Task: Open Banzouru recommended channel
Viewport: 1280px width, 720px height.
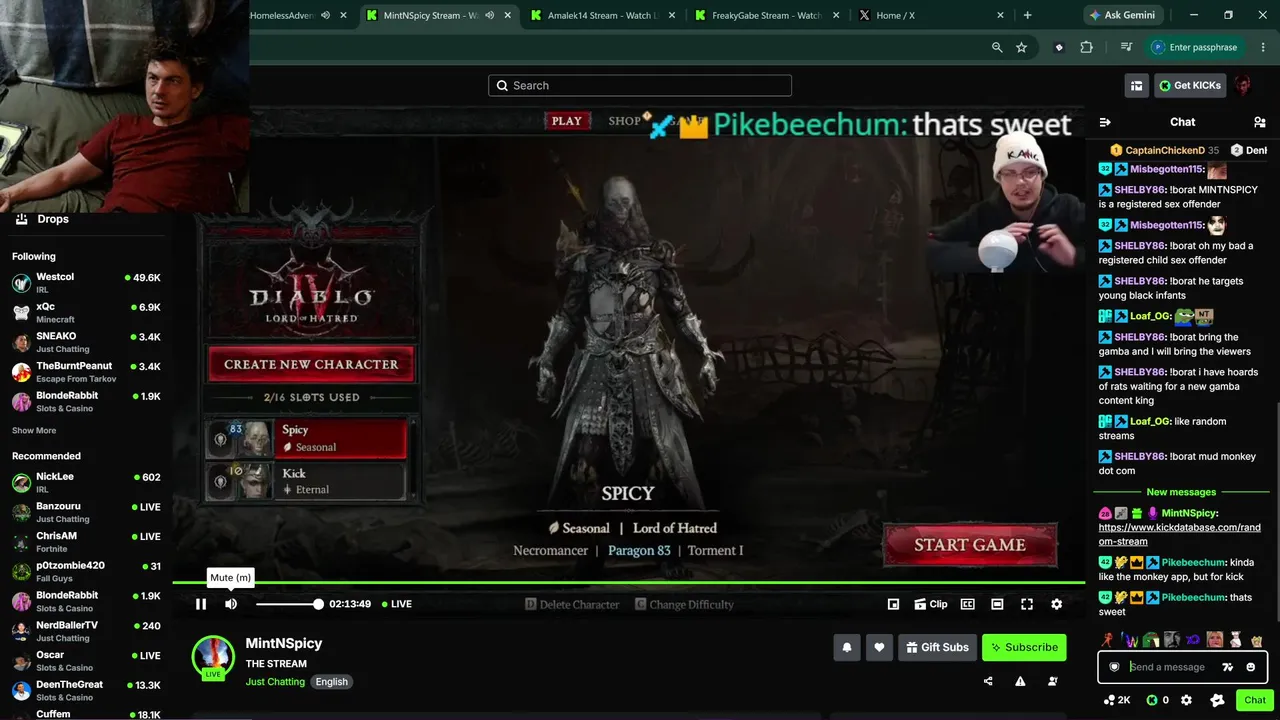Action: (86, 513)
